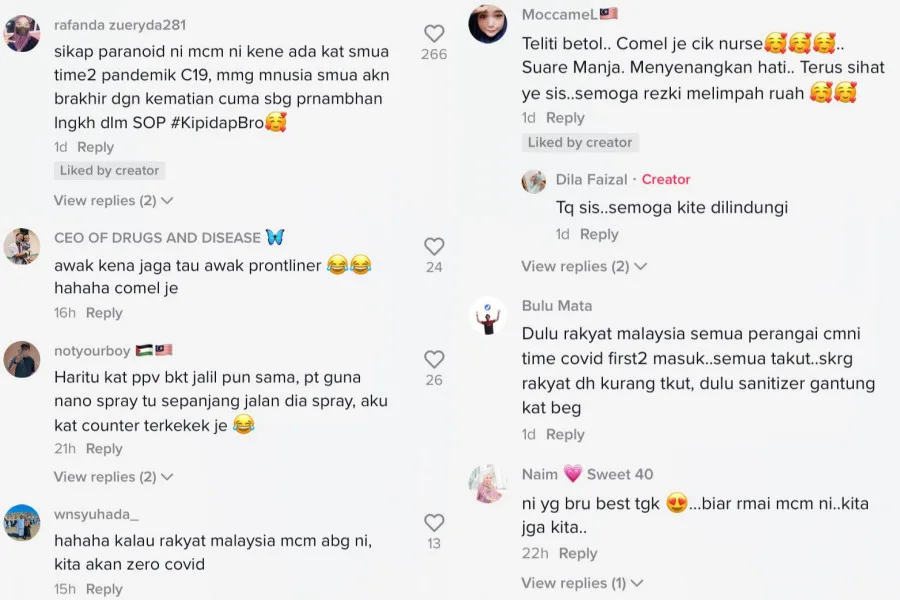Like CEO OF DRUGS AND DISEASE's comment
The height and width of the screenshot is (600, 900).
pyautogui.click(x=434, y=246)
